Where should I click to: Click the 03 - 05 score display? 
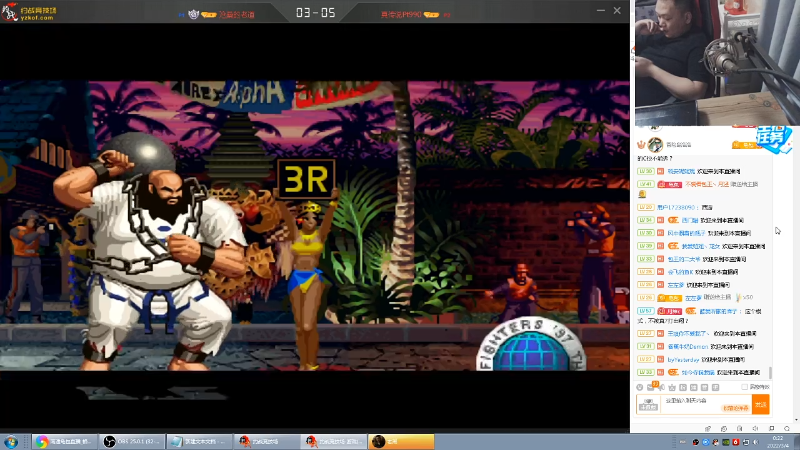[316, 13]
